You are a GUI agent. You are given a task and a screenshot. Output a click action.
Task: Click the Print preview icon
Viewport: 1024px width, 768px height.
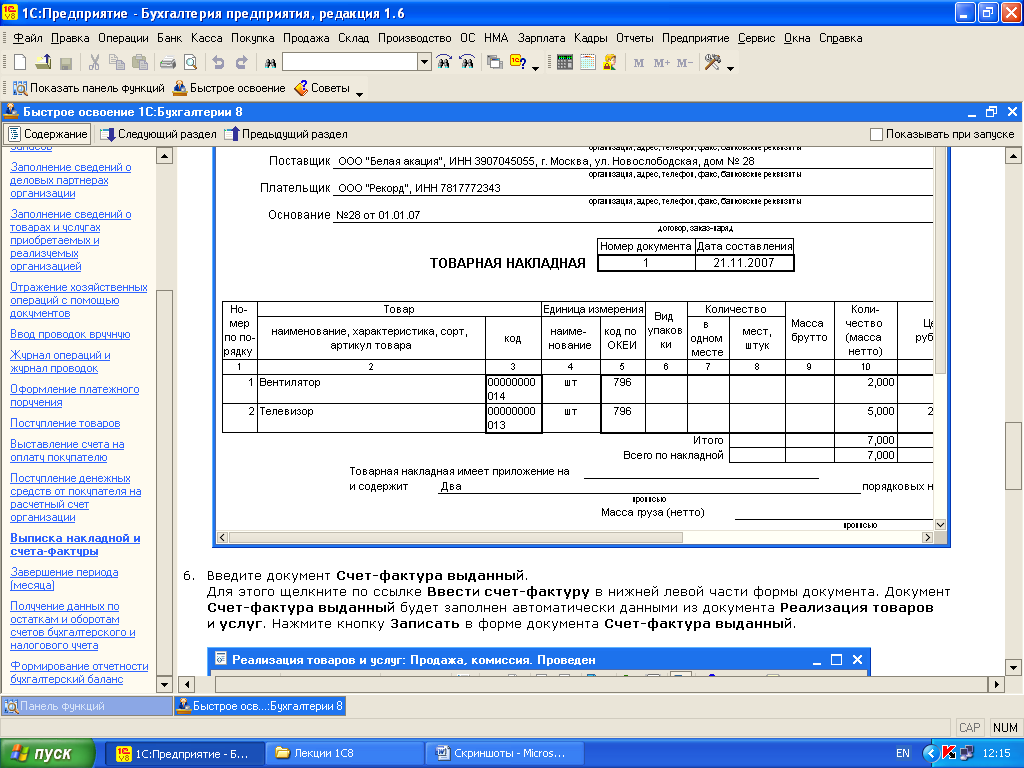(x=190, y=63)
